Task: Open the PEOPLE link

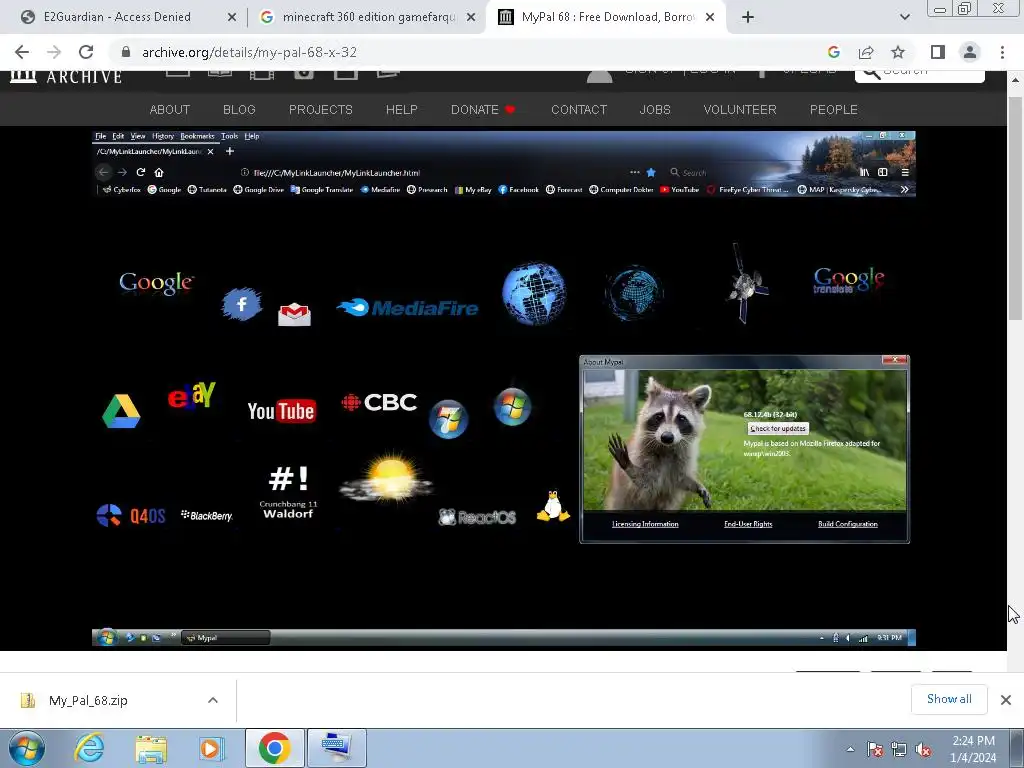Action: coord(833,110)
